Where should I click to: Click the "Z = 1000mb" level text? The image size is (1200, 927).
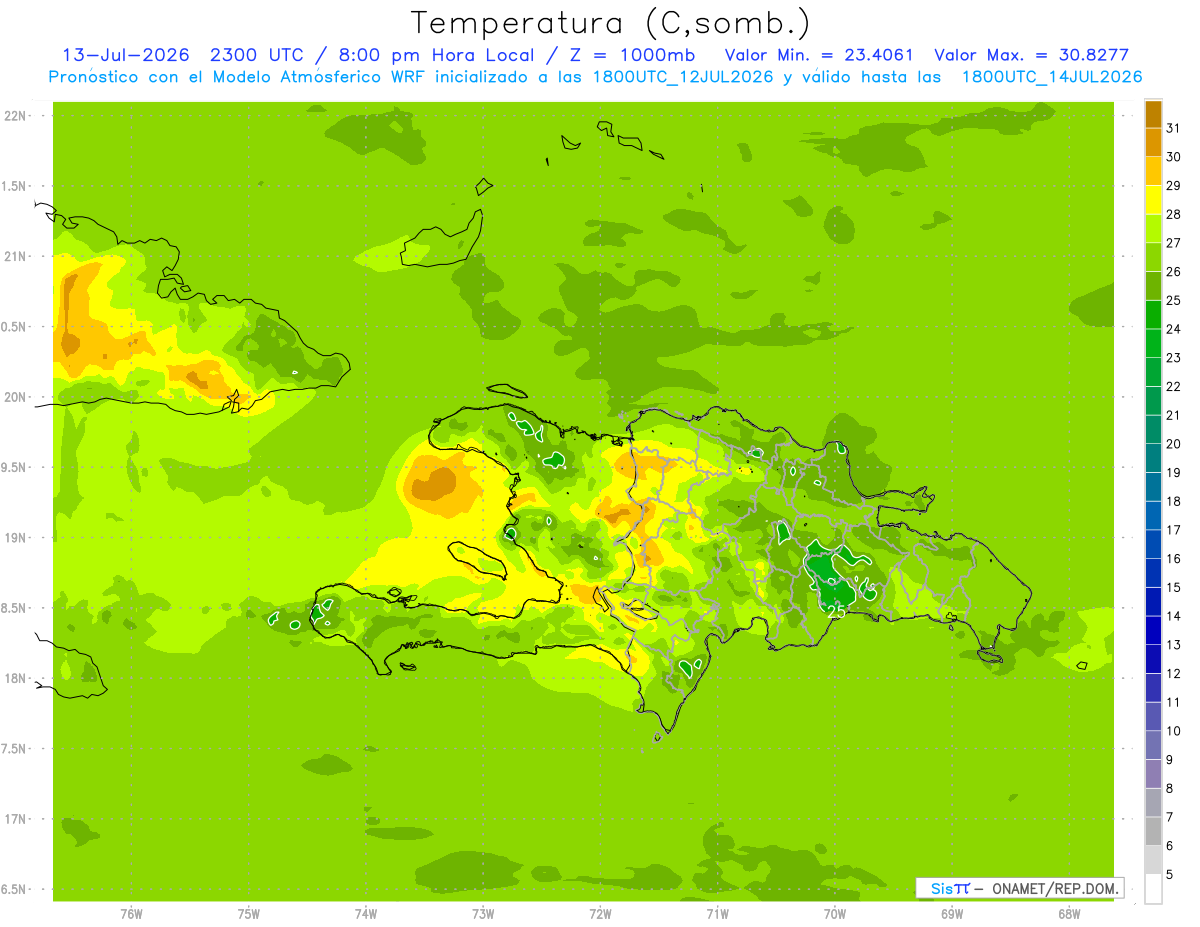(633, 55)
